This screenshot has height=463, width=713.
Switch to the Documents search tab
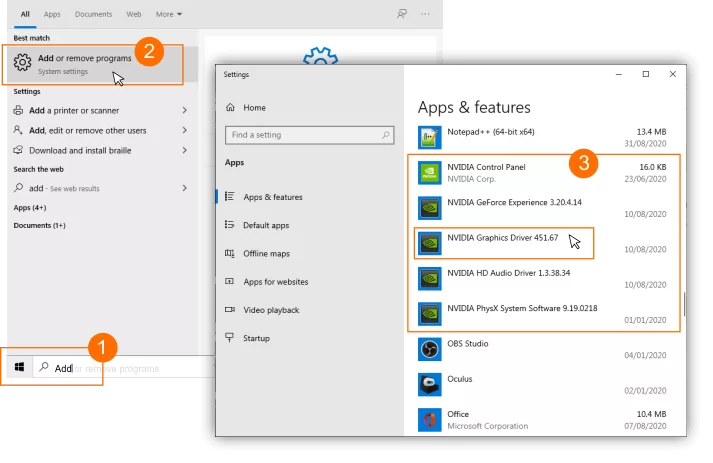pyautogui.click(x=93, y=15)
